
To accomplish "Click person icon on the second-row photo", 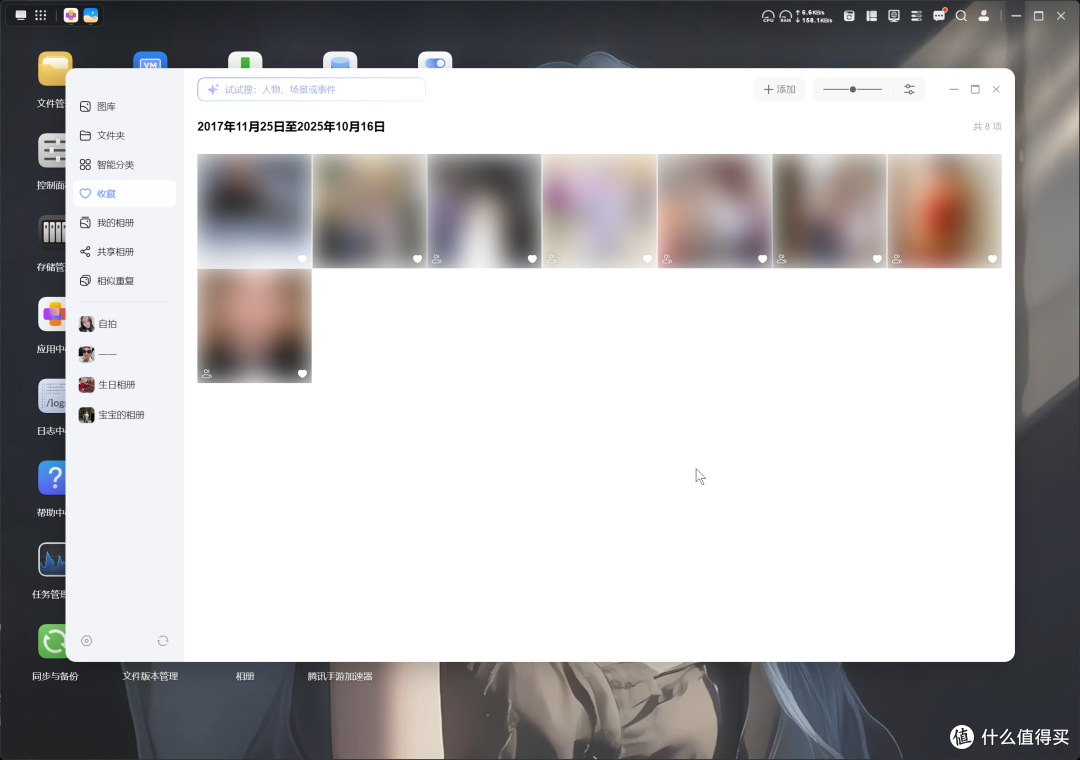I will coord(207,373).
